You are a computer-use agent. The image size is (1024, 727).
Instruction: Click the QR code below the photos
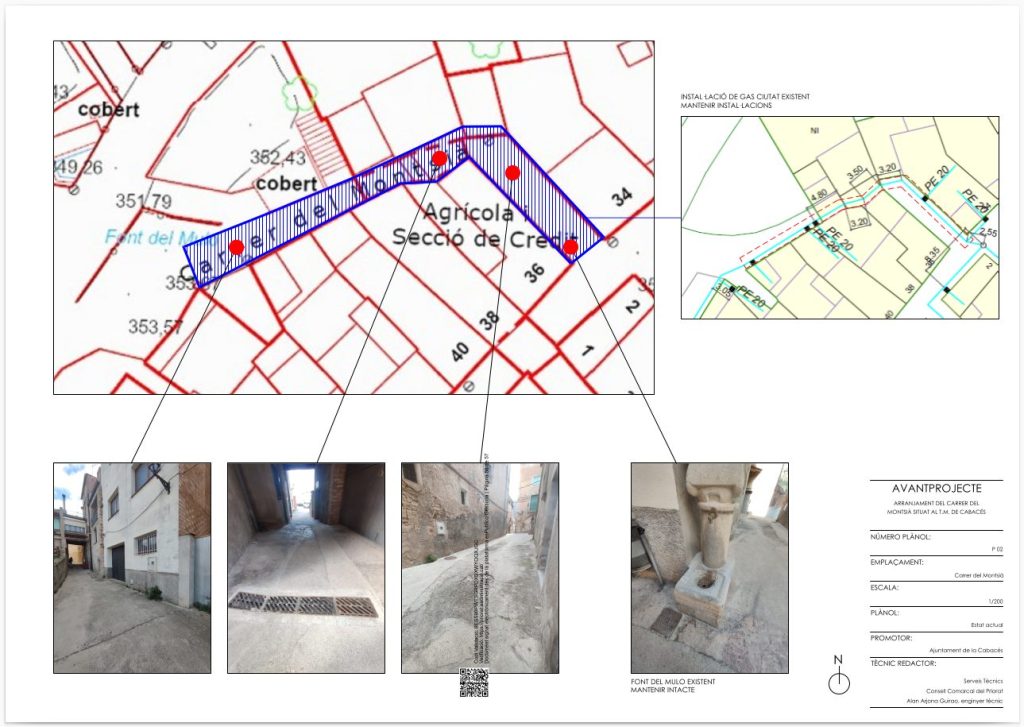475,683
